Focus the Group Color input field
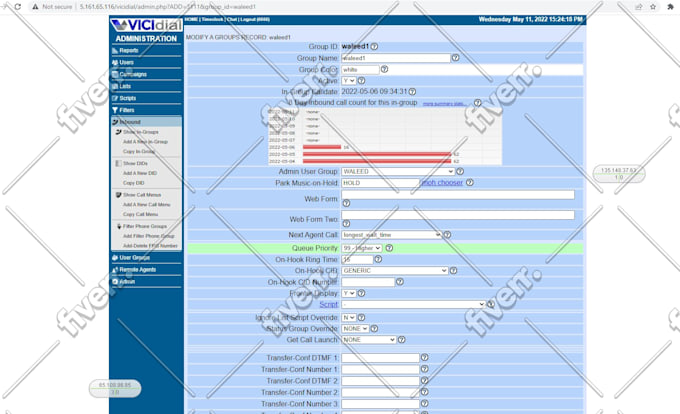Image resolution: width=680 pixels, height=414 pixels. (360, 70)
